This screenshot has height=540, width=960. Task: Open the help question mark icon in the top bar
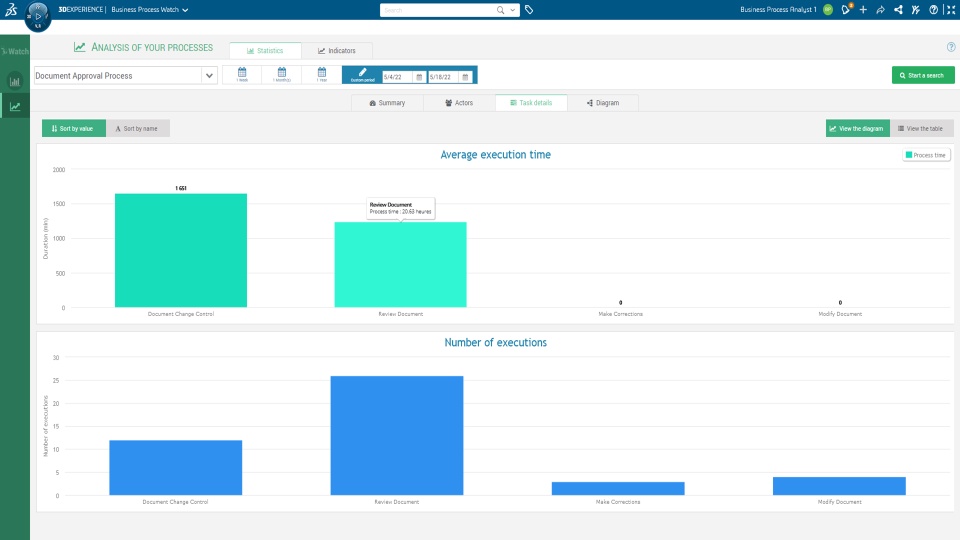(x=933, y=10)
